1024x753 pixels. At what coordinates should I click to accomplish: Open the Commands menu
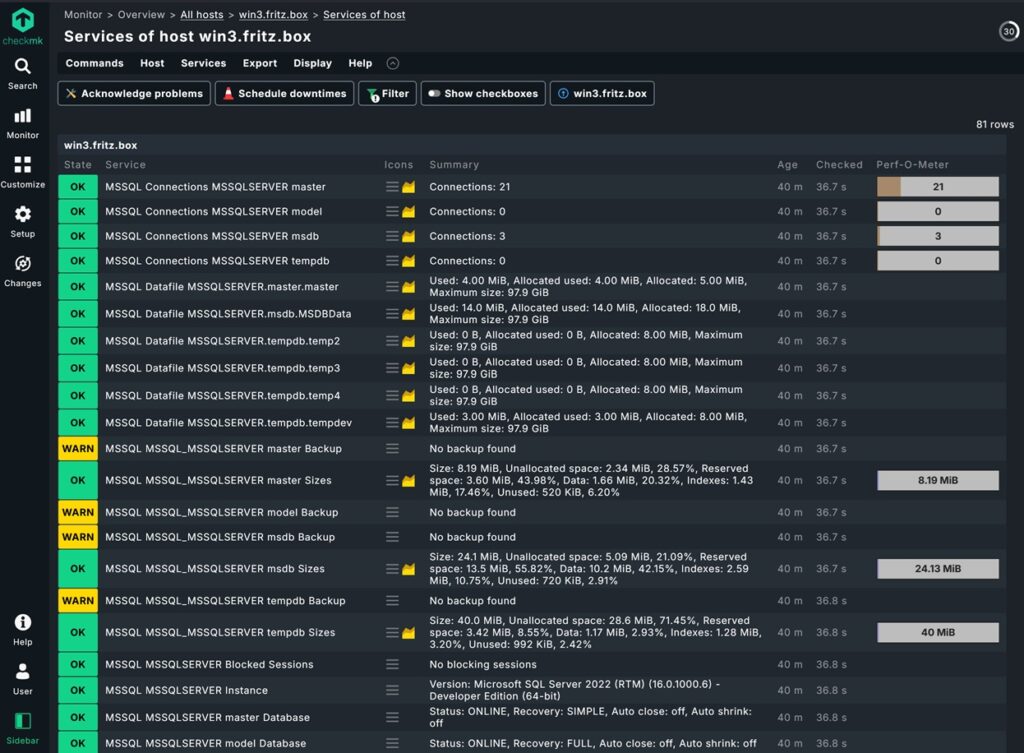(94, 63)
